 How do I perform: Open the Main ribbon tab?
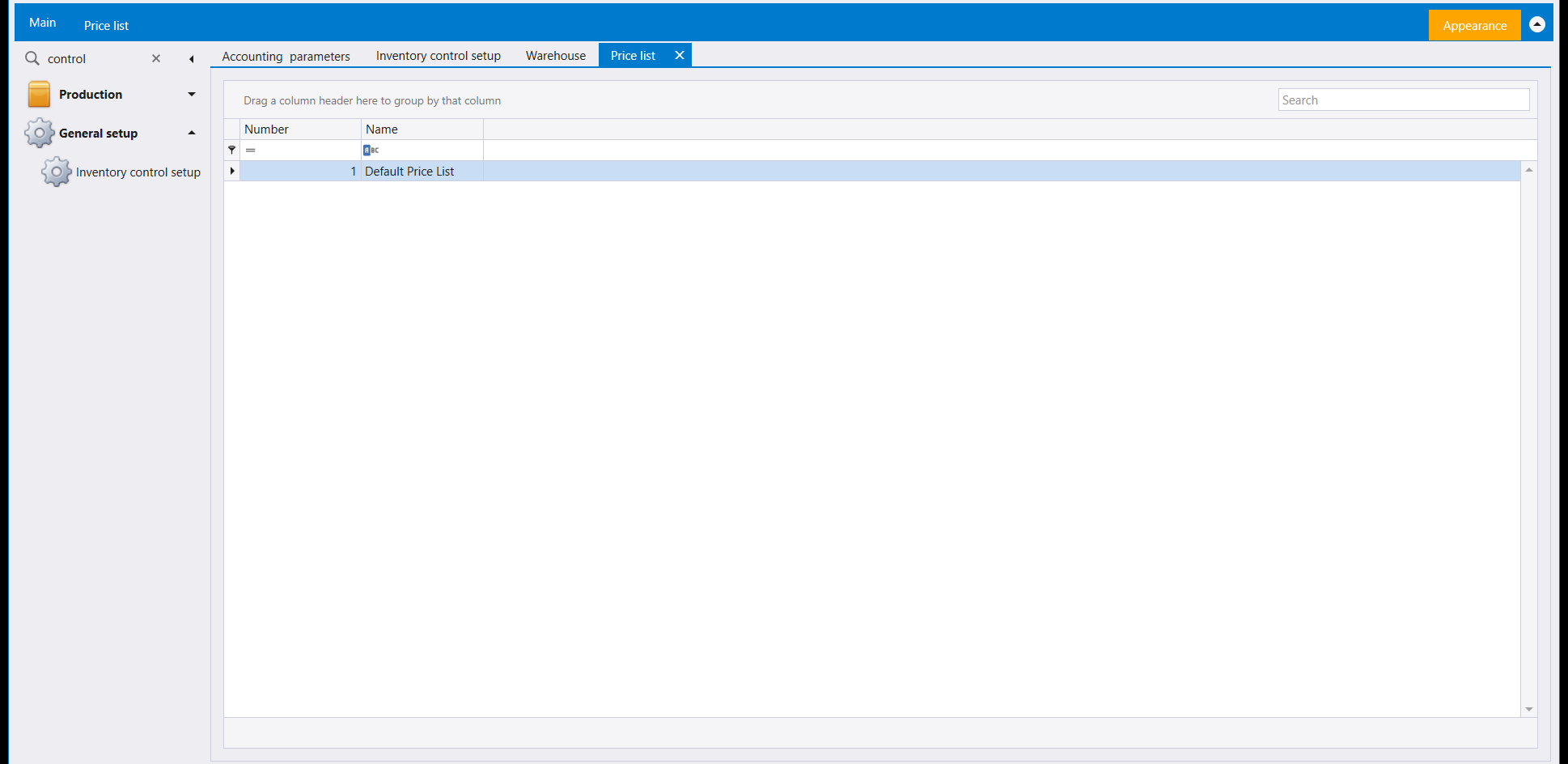pyautogui.click(x=43, y=23)
